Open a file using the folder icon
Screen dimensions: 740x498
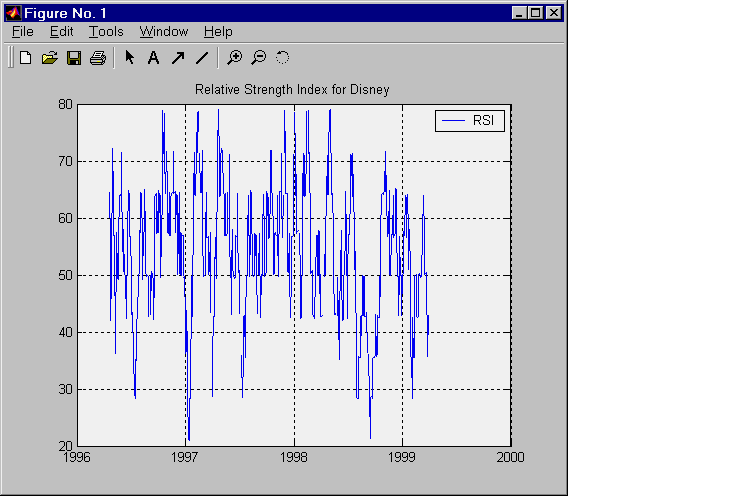(50, 58)
